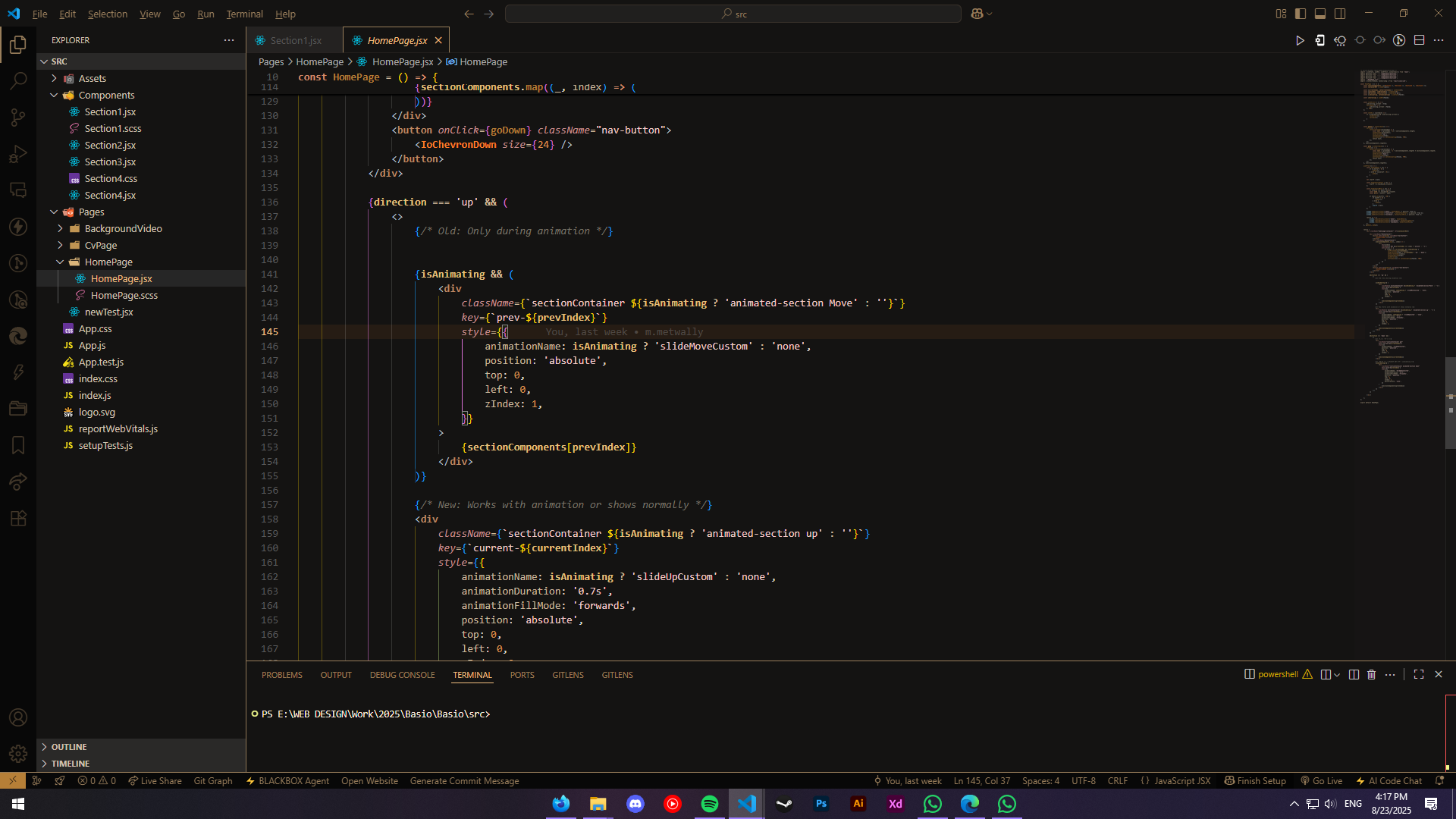Viewport: 1456px width, 819px height.
Task: Kill terminal with the trash icon
Action: pyautogui.click(x=1371, y=674)
